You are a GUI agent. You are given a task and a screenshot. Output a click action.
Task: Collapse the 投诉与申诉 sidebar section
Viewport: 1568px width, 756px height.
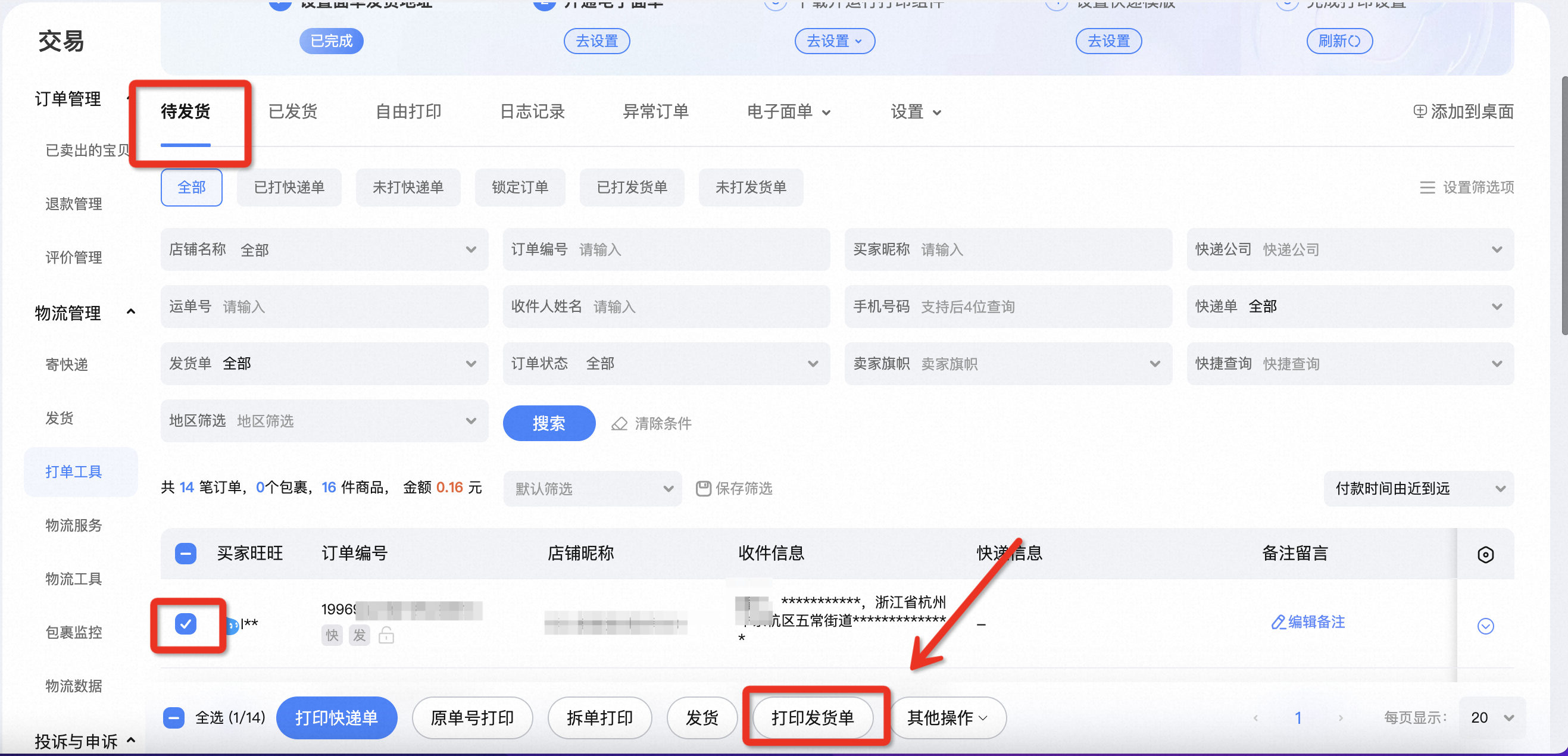click(x=130, y=741)
